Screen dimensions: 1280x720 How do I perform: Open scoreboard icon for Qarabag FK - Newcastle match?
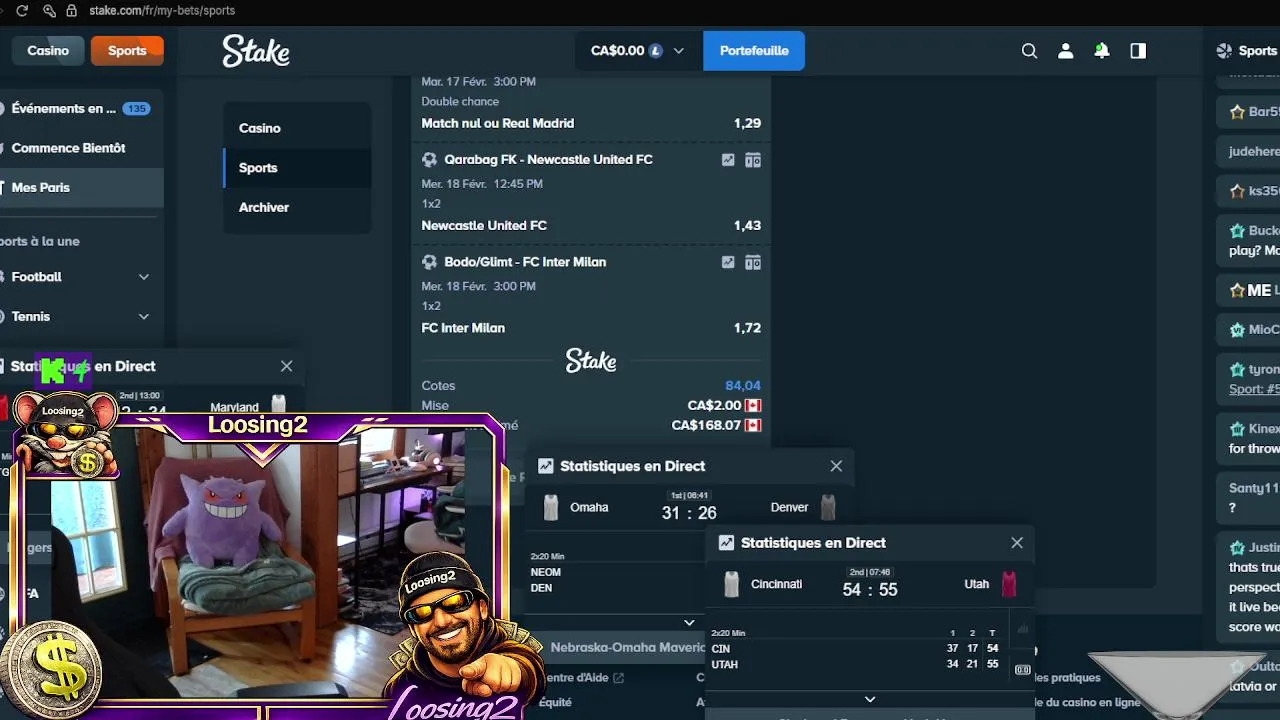[753, 160]
